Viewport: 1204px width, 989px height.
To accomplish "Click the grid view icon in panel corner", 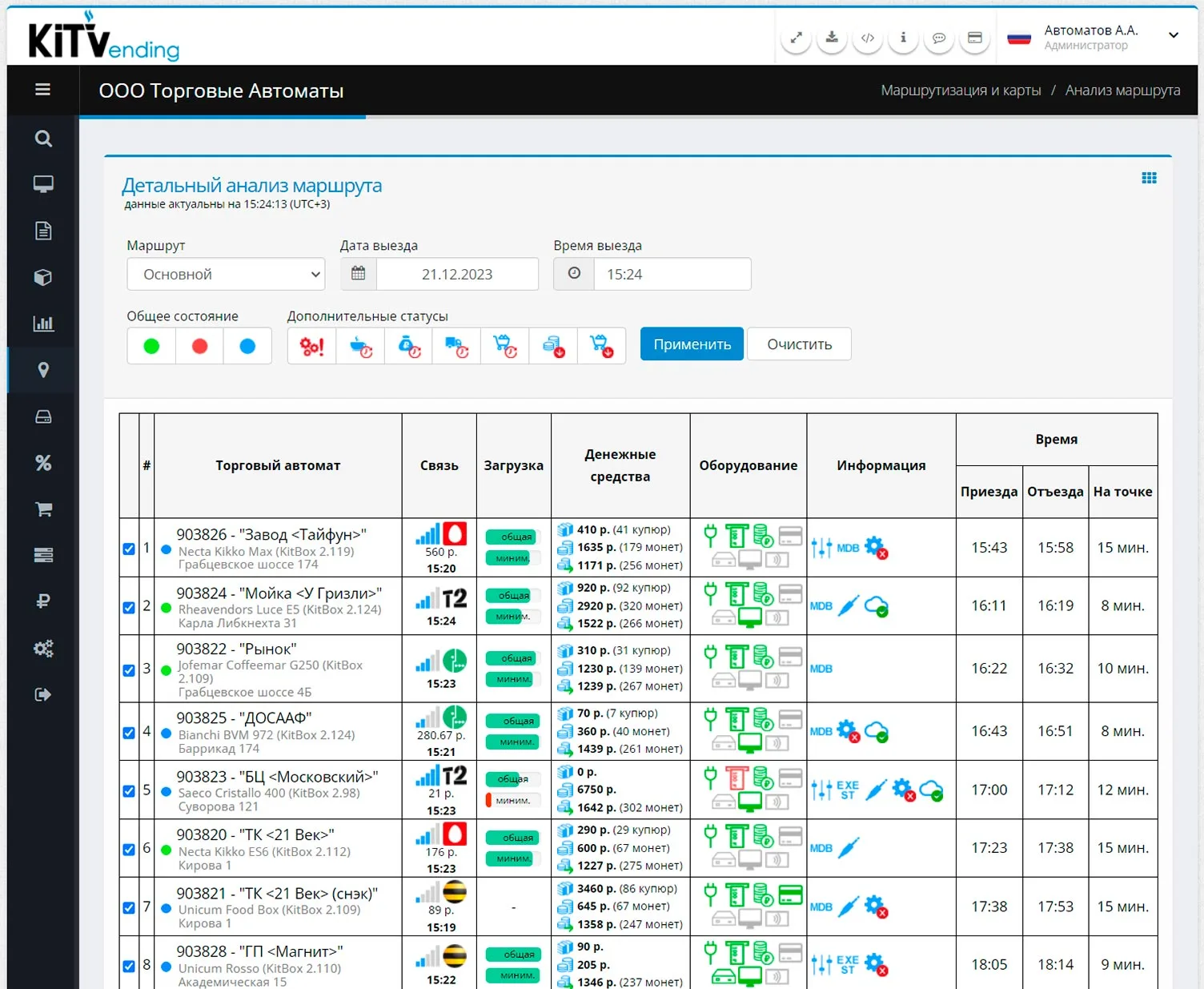I will [1149, 178].
